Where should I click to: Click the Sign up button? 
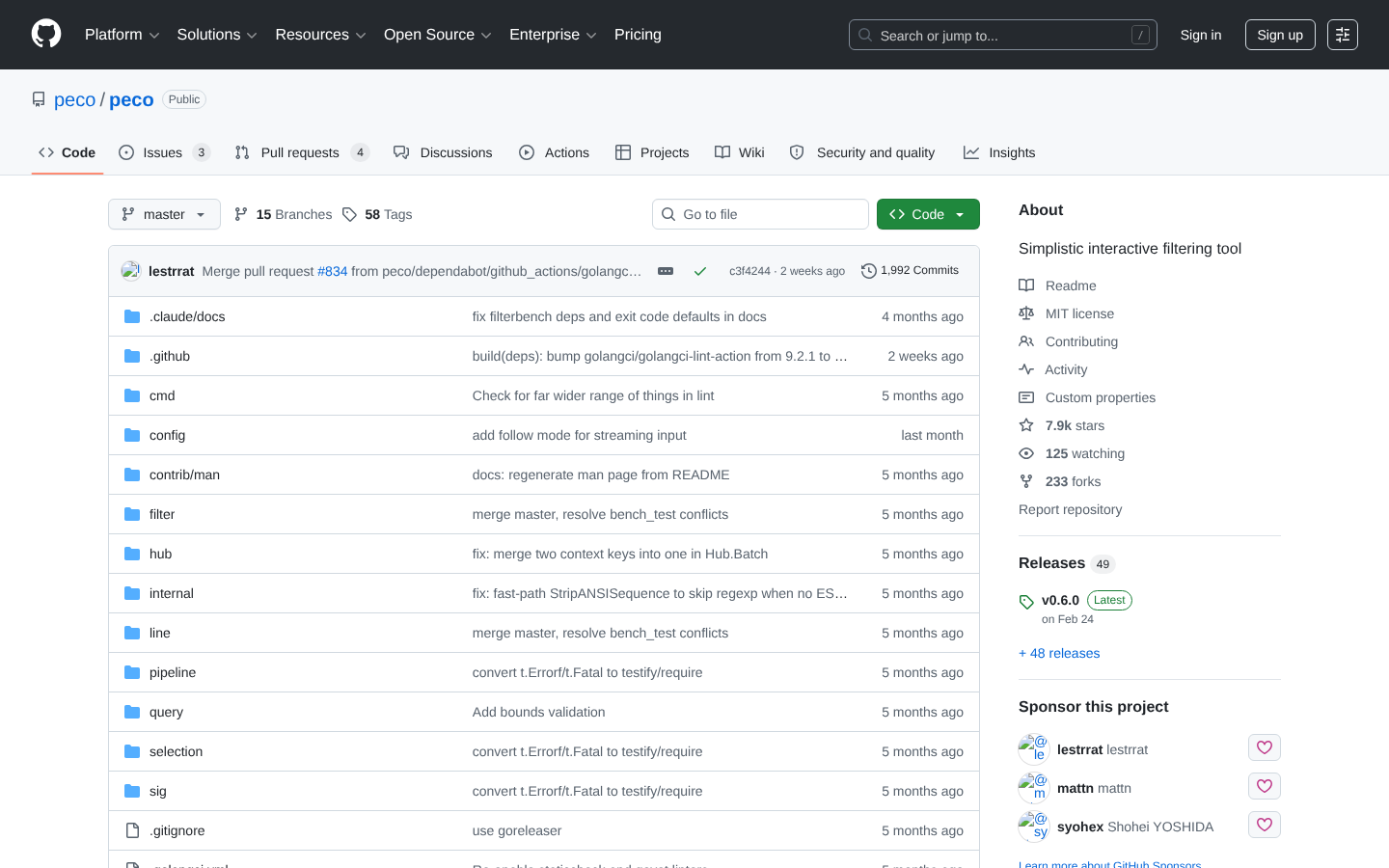coord(1280,35)
